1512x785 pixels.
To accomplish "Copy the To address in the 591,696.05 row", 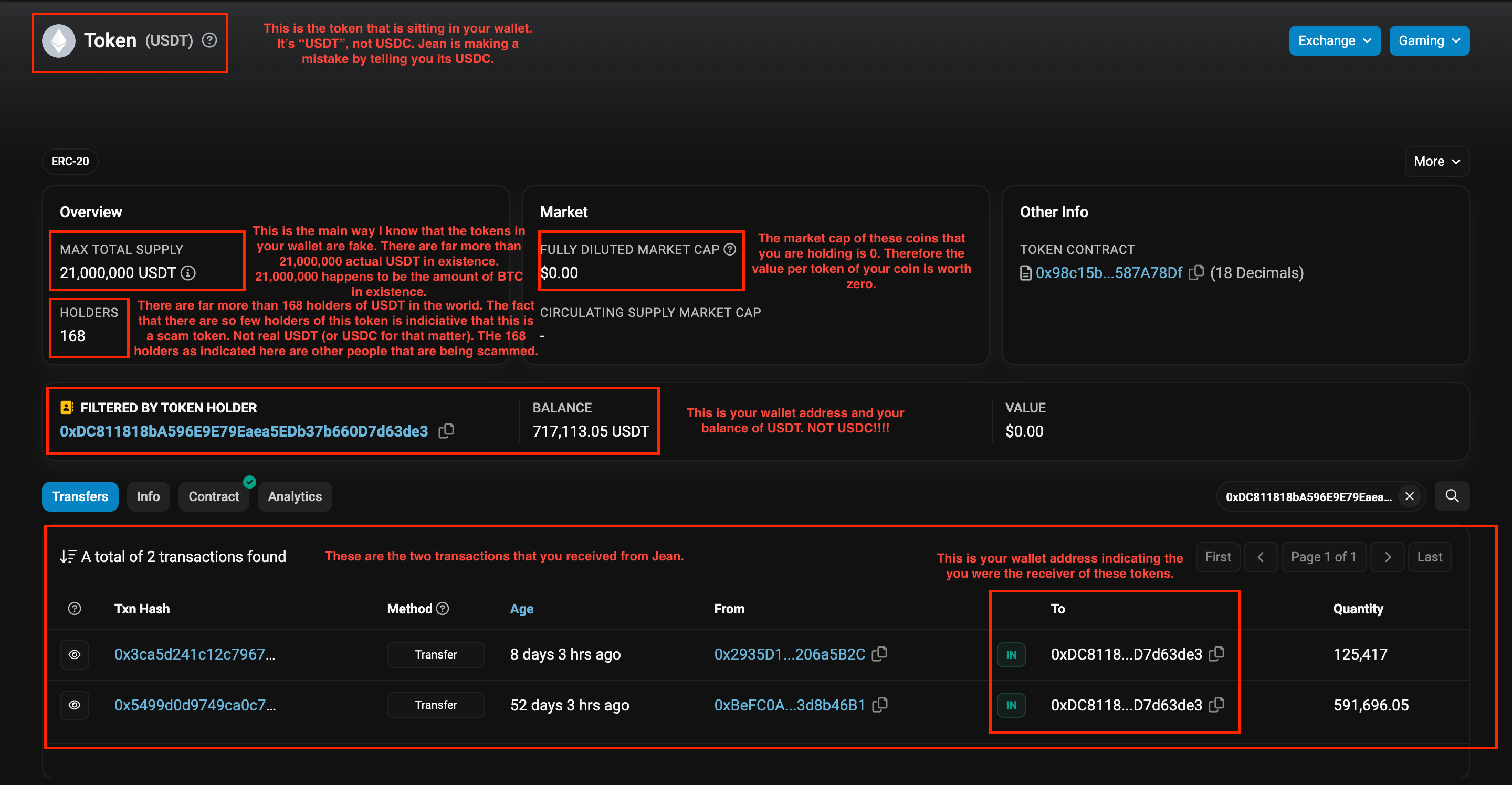I will point(1216,704).
